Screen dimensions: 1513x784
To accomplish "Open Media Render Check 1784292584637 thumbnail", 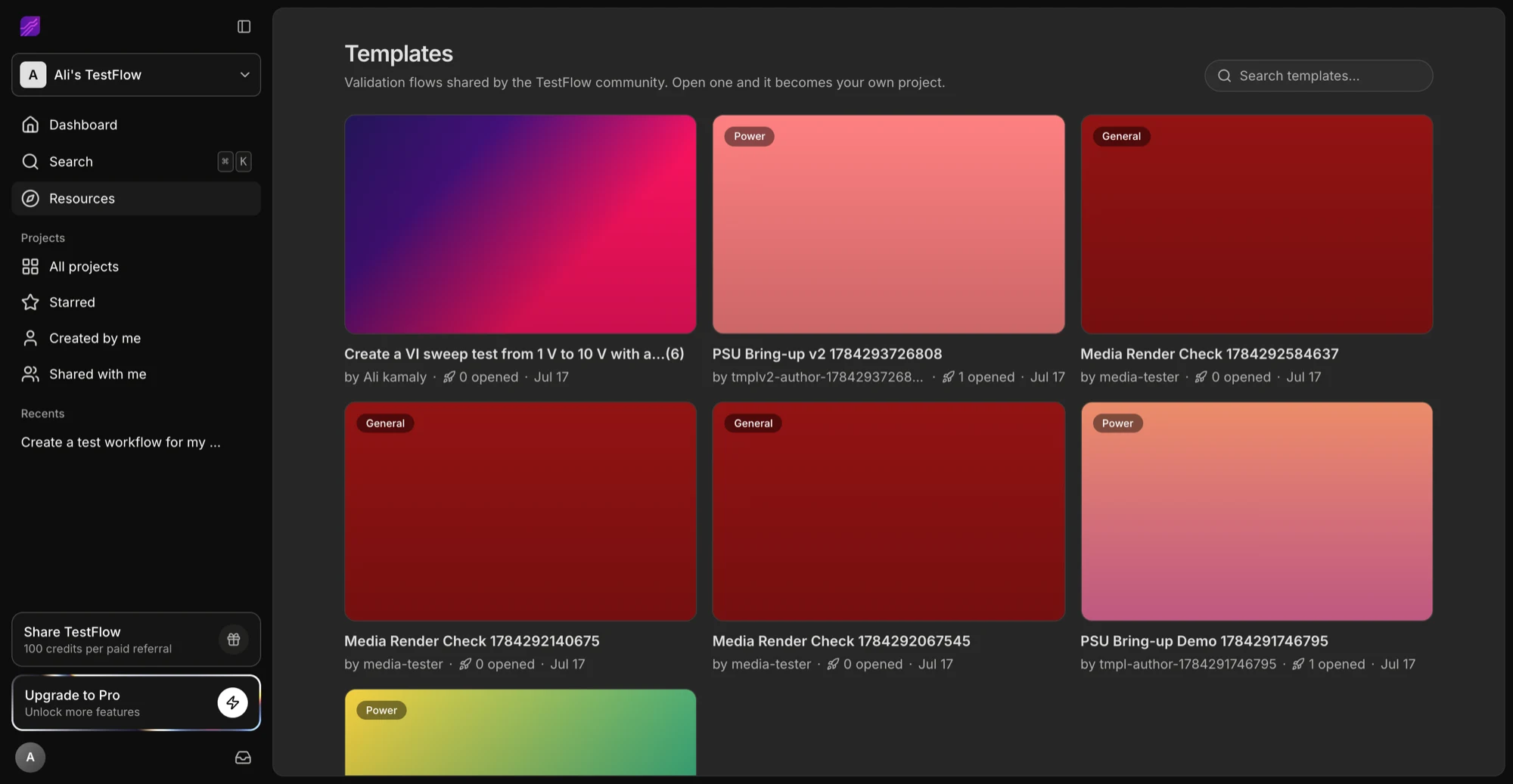I will [x=1257, y=225].
